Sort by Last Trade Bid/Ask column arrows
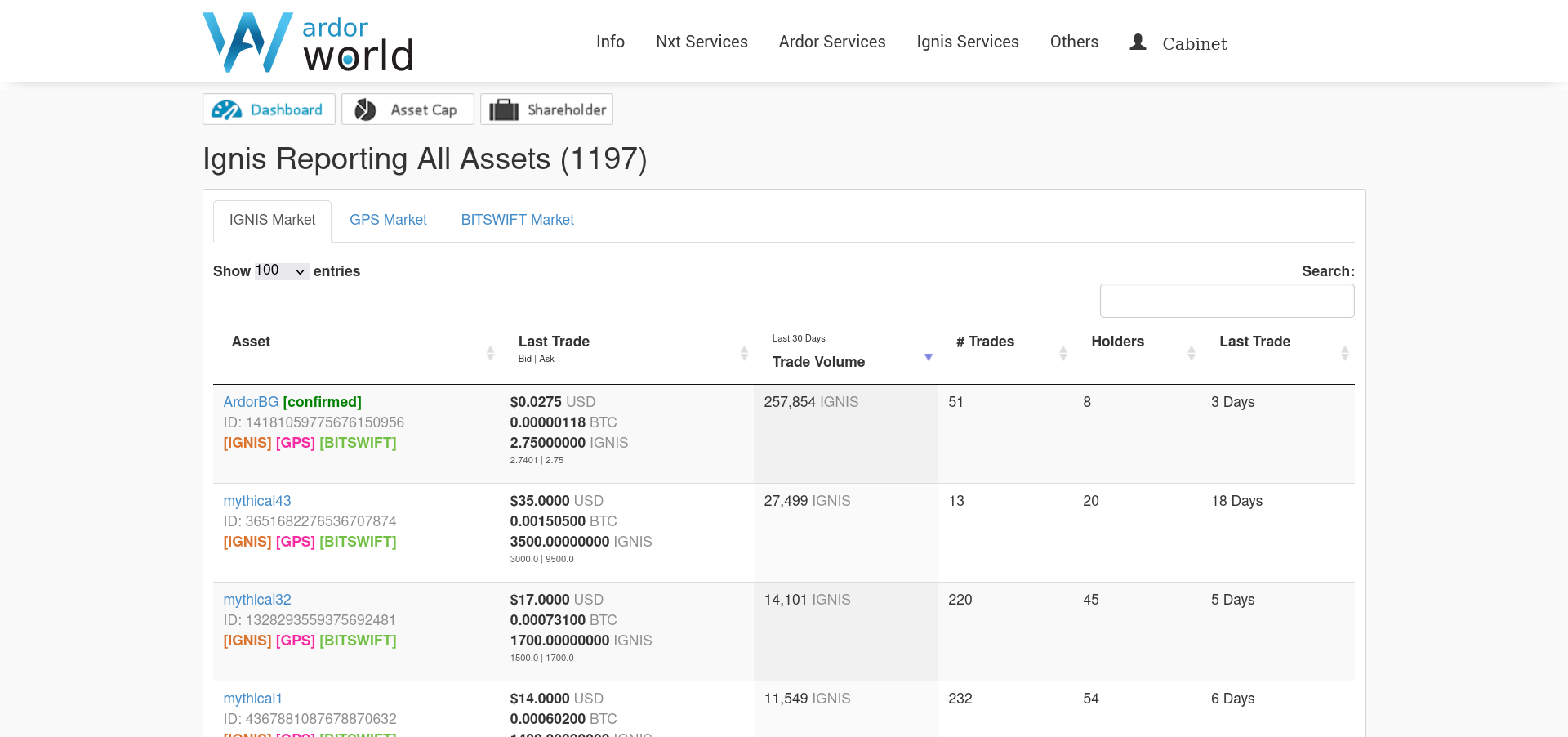 pyautogui.click(x=744, y=353)
